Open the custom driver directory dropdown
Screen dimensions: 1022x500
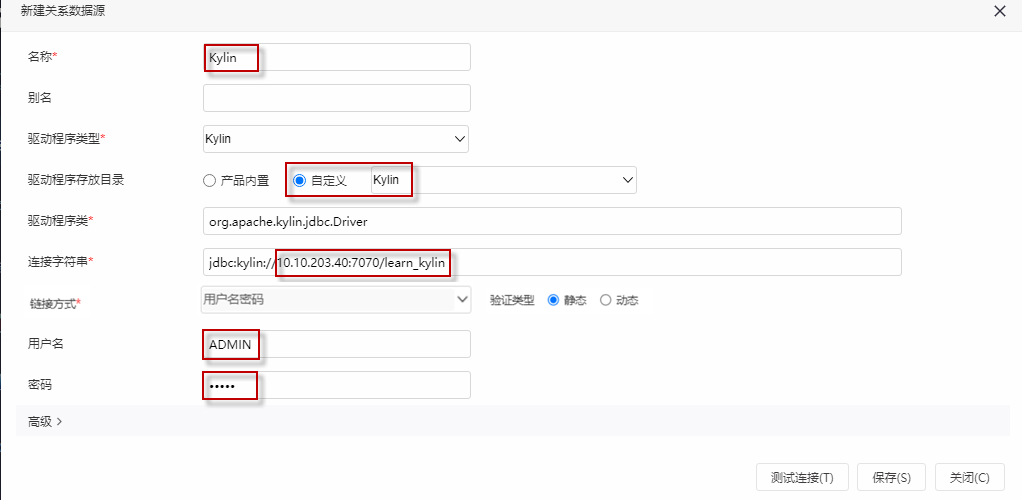point(503,180)
